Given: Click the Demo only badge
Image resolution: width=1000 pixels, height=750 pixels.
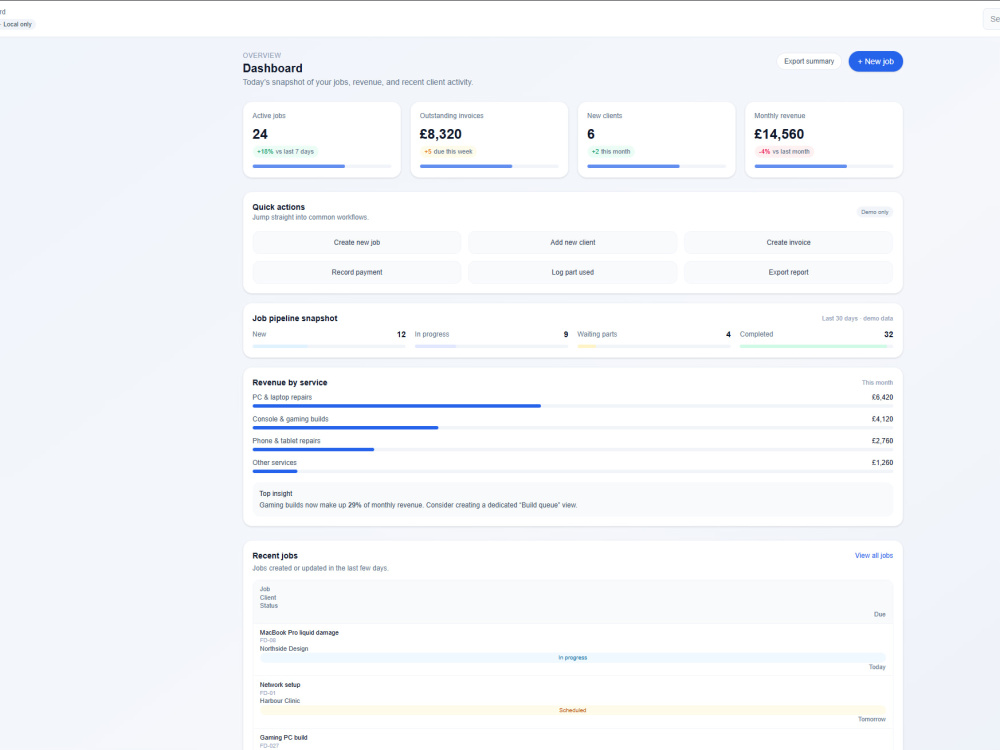Looking at the screenshot, I should tap(874, 212).
